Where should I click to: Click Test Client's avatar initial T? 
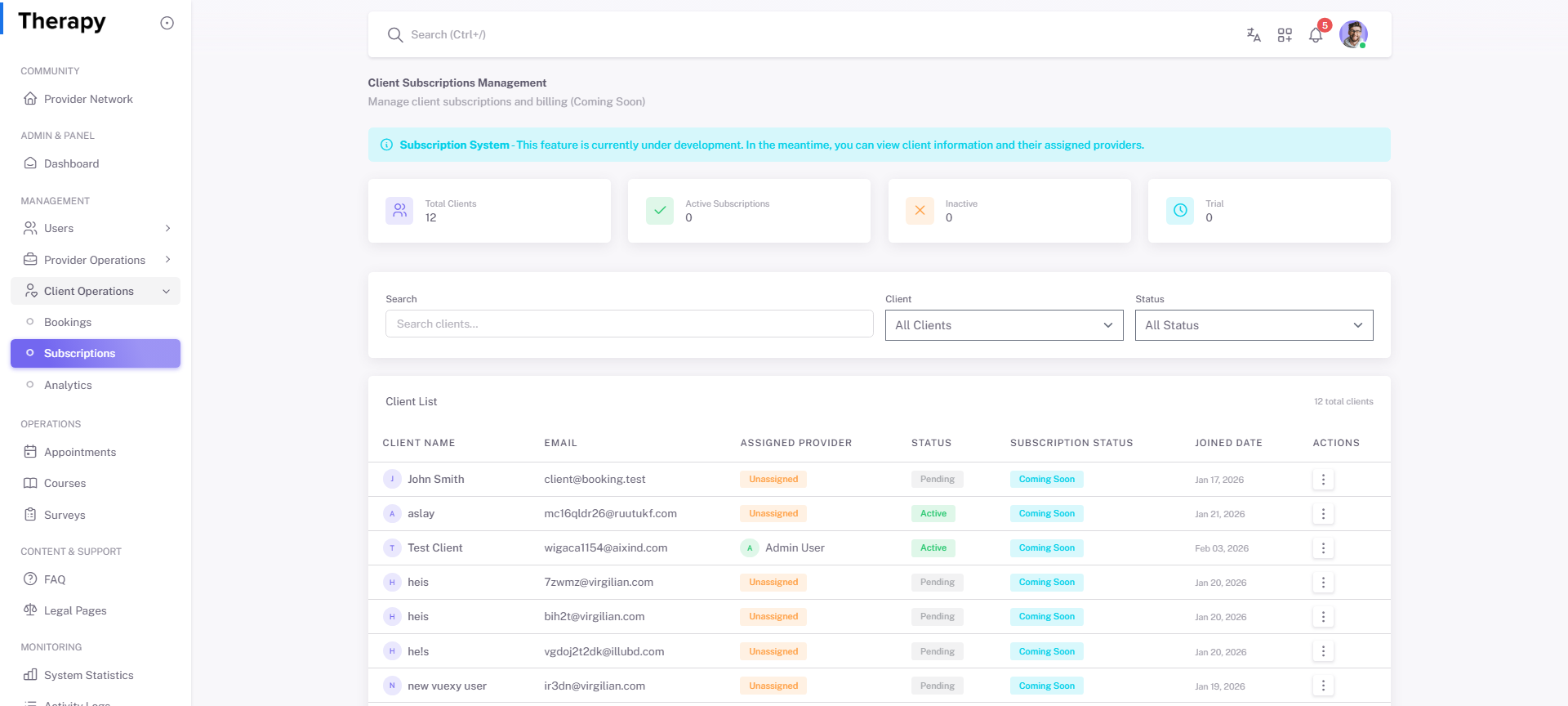click(x=392, y=547)
